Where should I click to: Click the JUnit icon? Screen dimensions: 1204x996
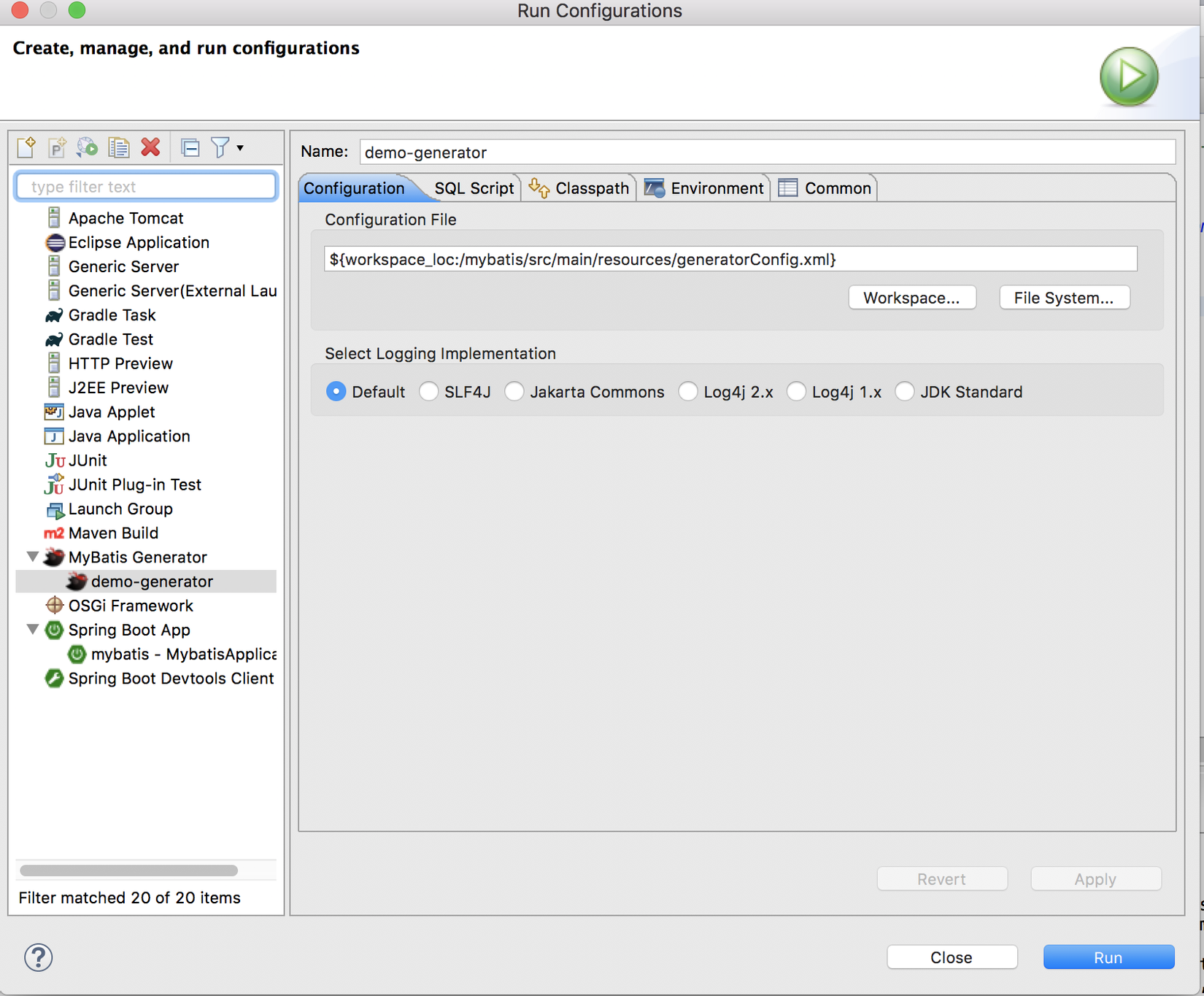55,460
